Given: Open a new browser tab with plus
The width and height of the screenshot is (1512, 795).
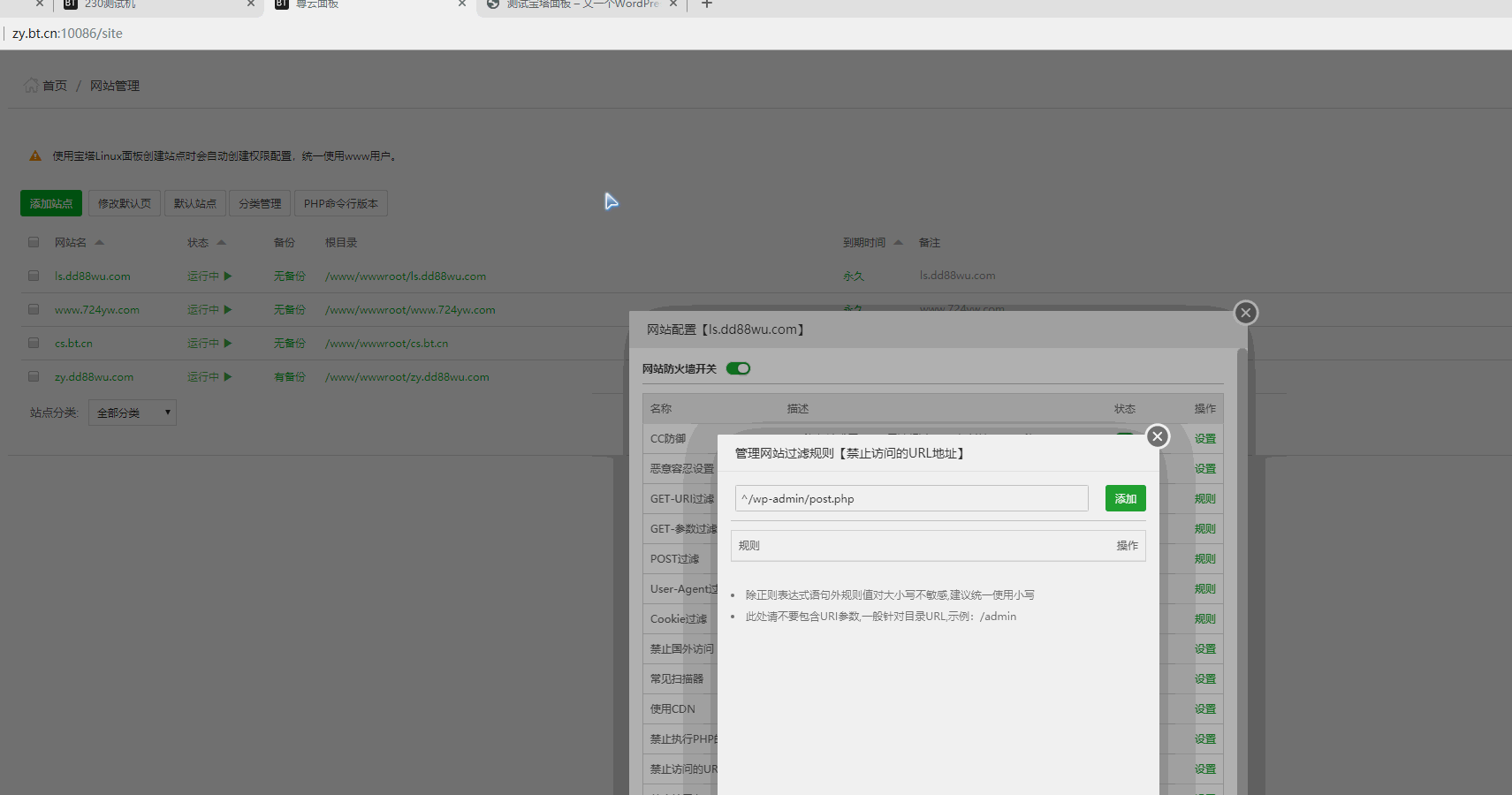Looking at the screenshot, I should (x=707, y=4).
